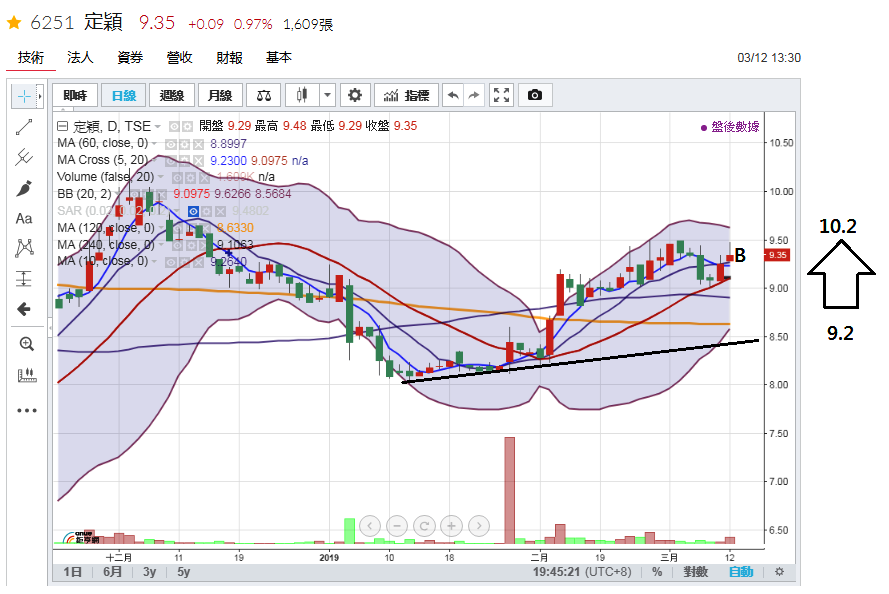Open the three-dots more tools menu

click(x=27, y=410)
